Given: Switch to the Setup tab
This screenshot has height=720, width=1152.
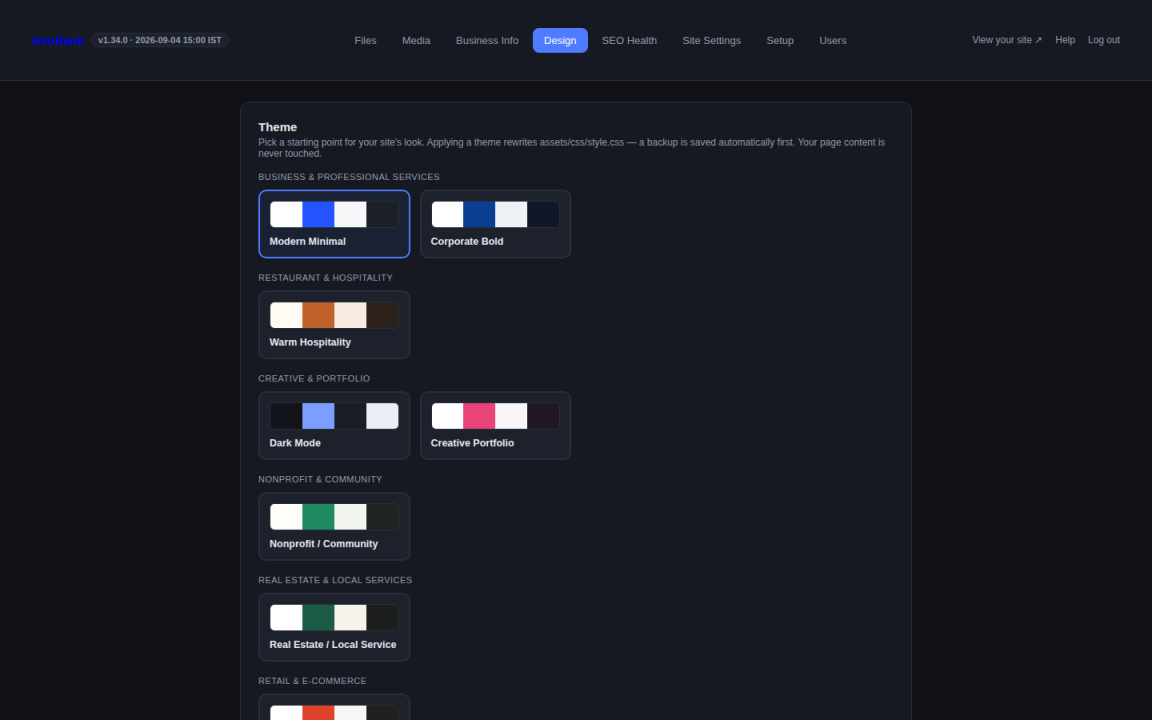Looking at the screenshot, I should (780, 40).
